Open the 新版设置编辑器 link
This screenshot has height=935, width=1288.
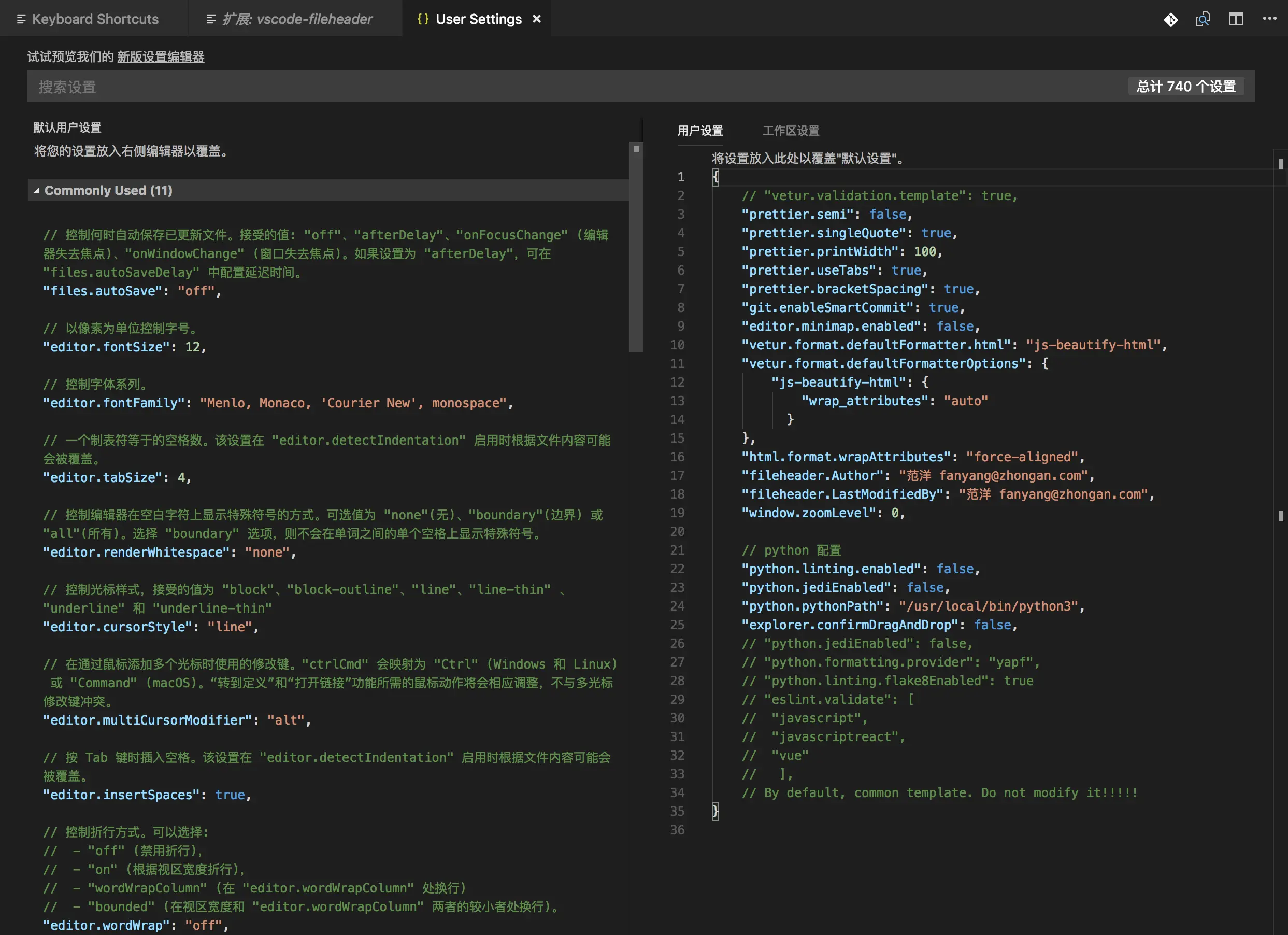coord(161,57)
